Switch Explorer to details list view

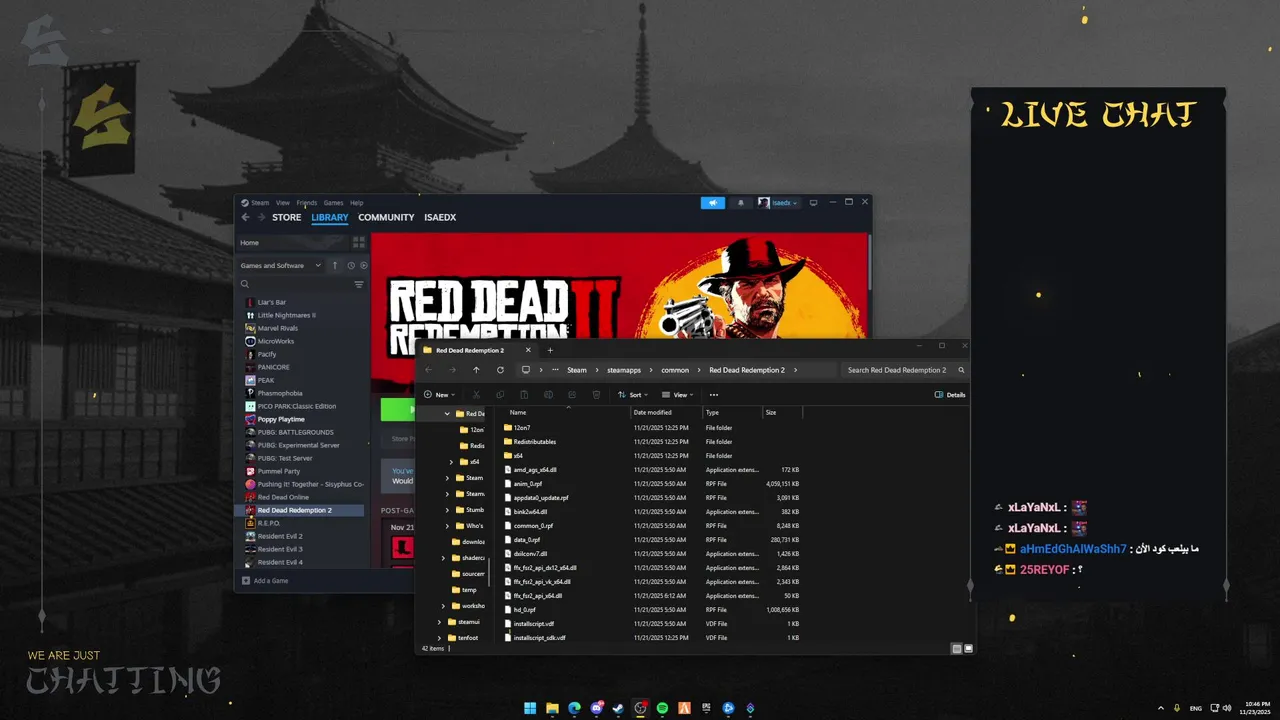(957, 648)
